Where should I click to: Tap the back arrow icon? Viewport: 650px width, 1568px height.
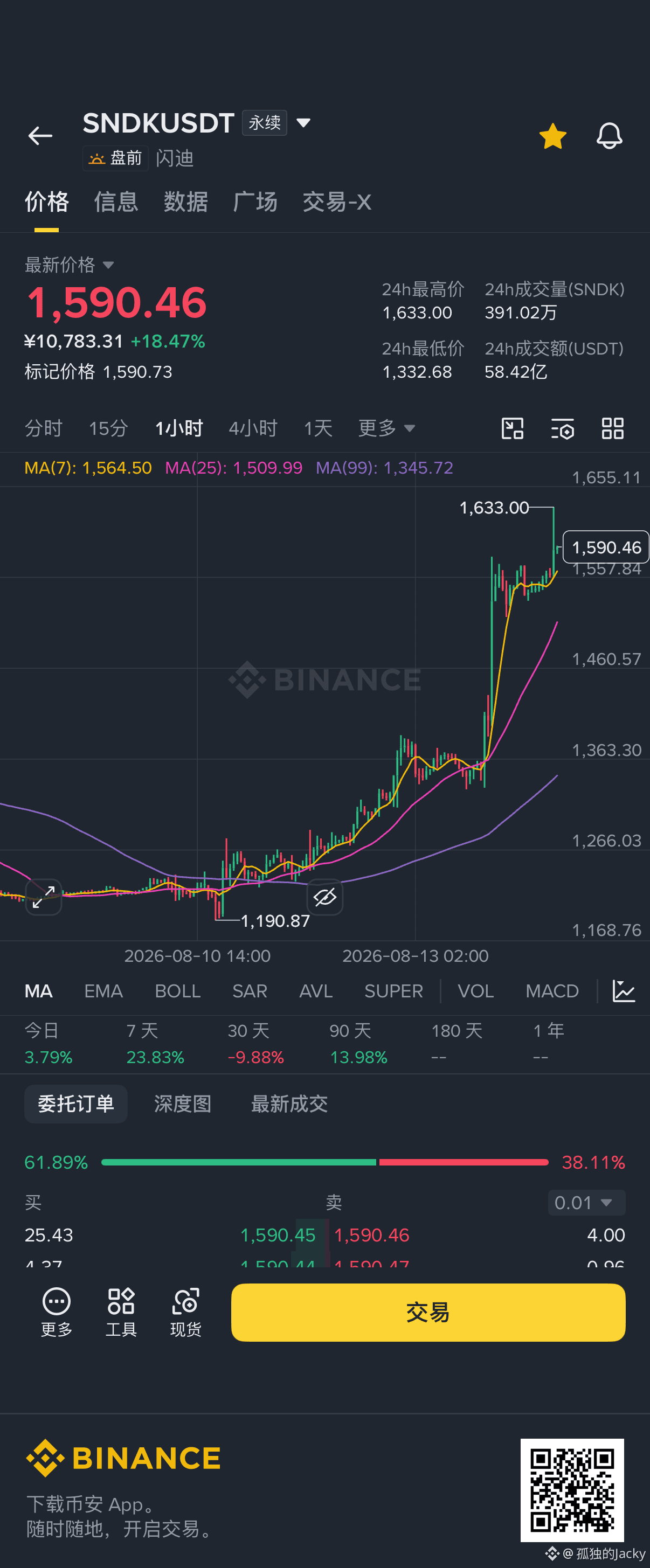click(40, 136)
